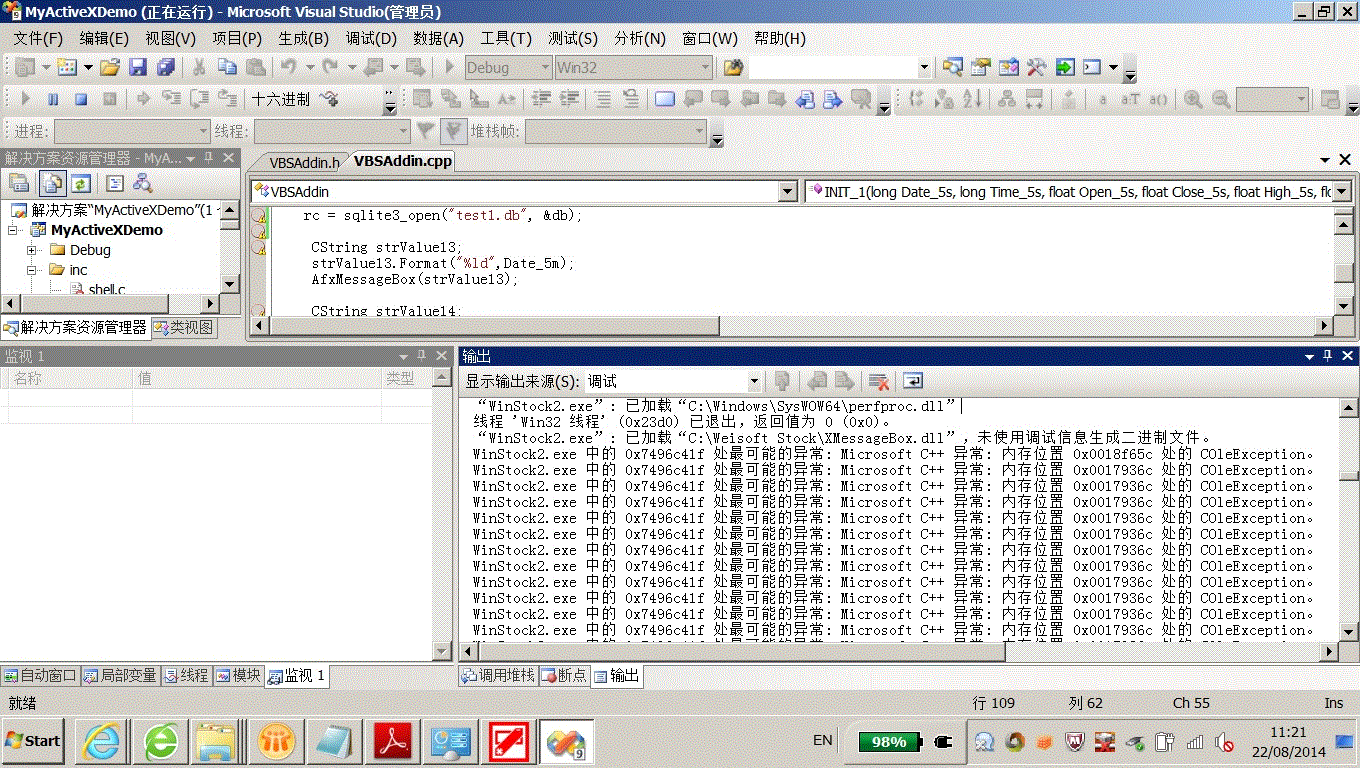Switch to the 局部变量 tab
Image resolution: width=1360 pixels, height=768 pixels.
[120, 676]
